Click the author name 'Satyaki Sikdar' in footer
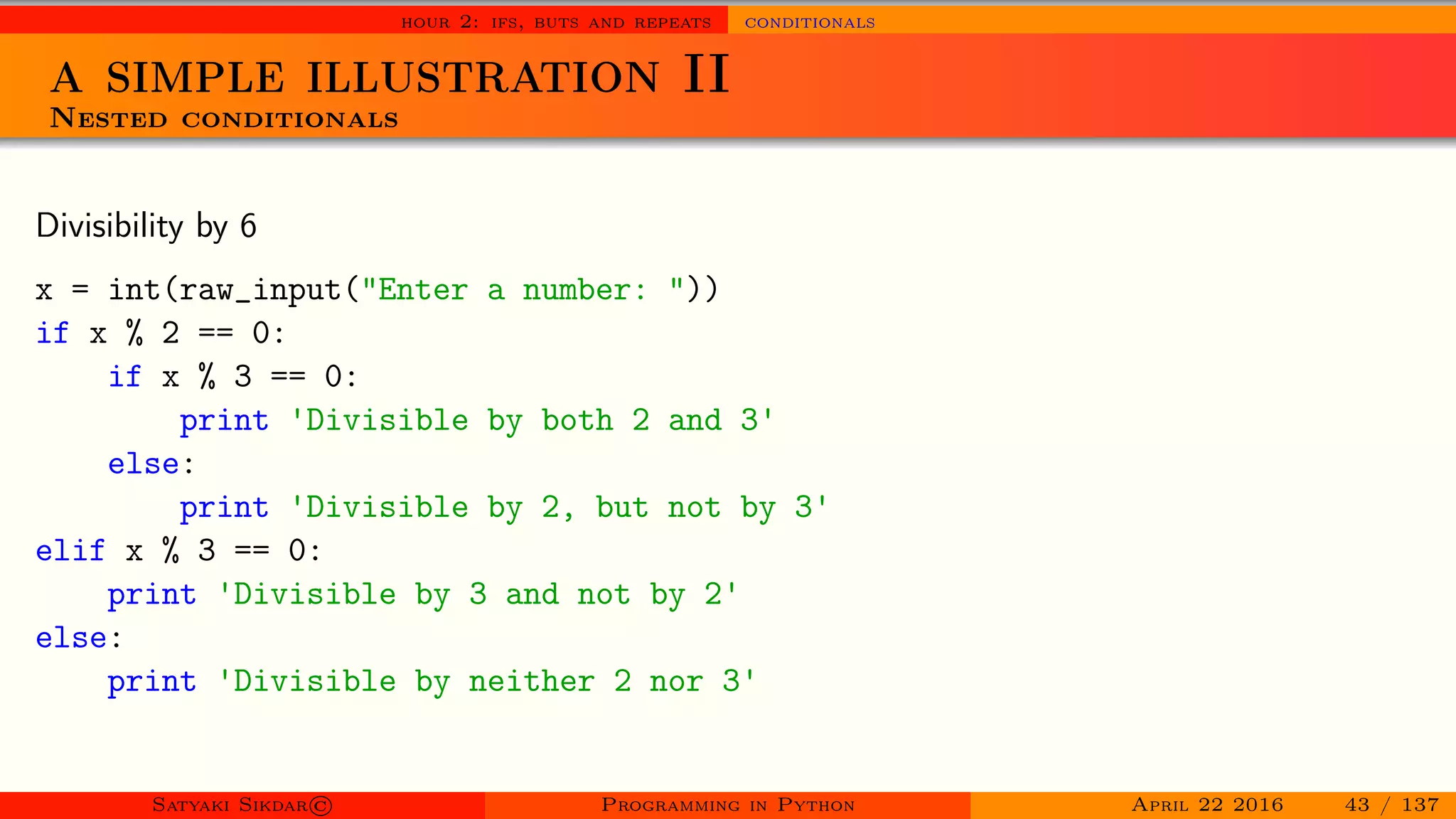This screenshot has width=1456, height=819. [x=242, y=805]
